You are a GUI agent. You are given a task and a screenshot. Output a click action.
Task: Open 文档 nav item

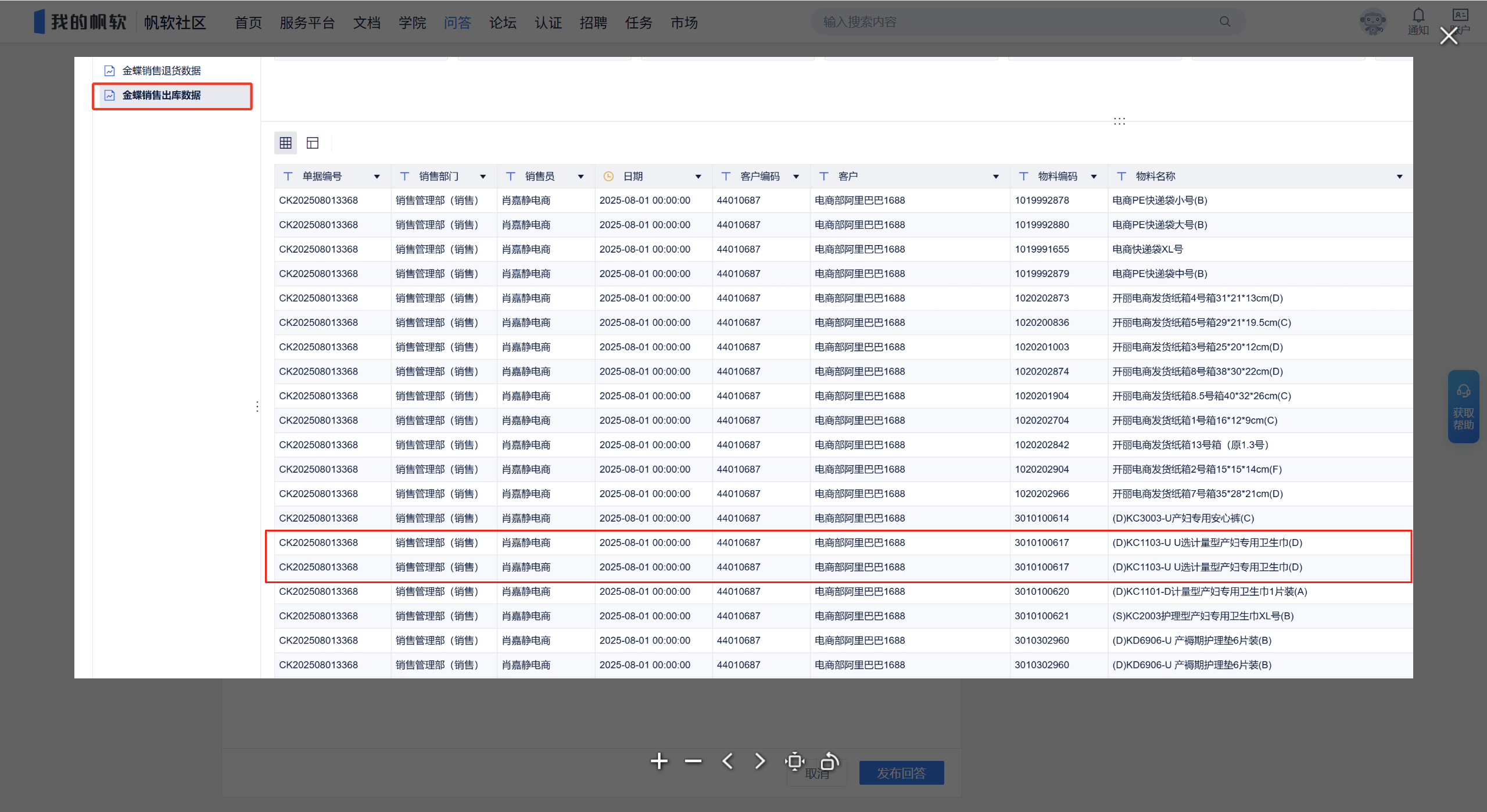pyautogui.click(x=367, y=23)
